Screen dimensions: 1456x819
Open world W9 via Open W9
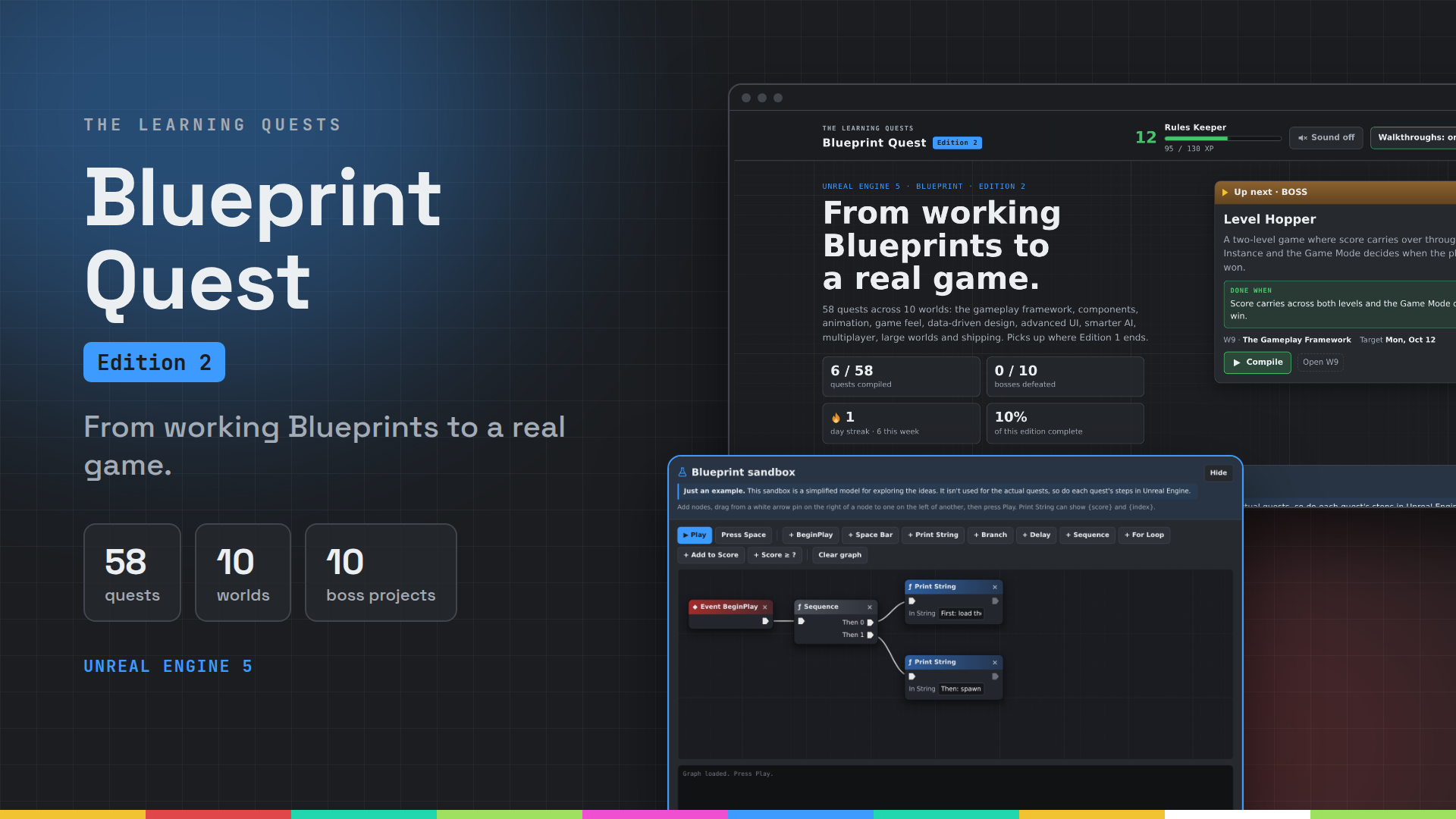tap(1320, 362)
